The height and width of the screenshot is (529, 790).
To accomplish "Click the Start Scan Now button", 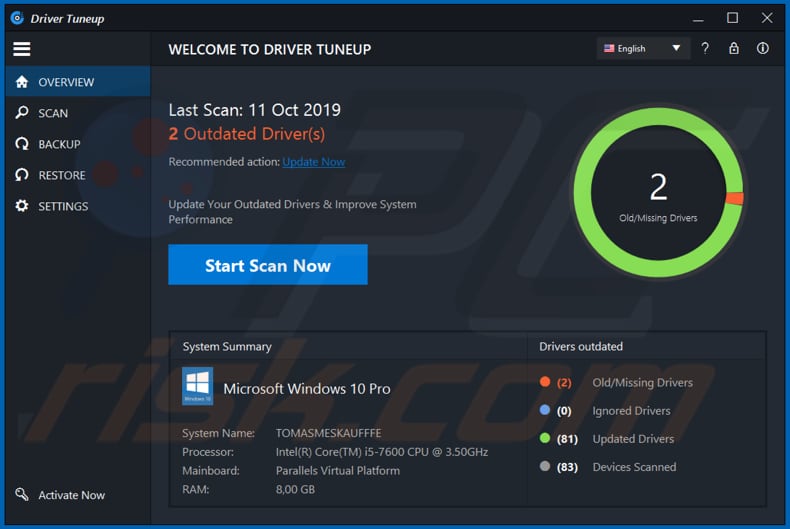I will click(x=268, y=264).
